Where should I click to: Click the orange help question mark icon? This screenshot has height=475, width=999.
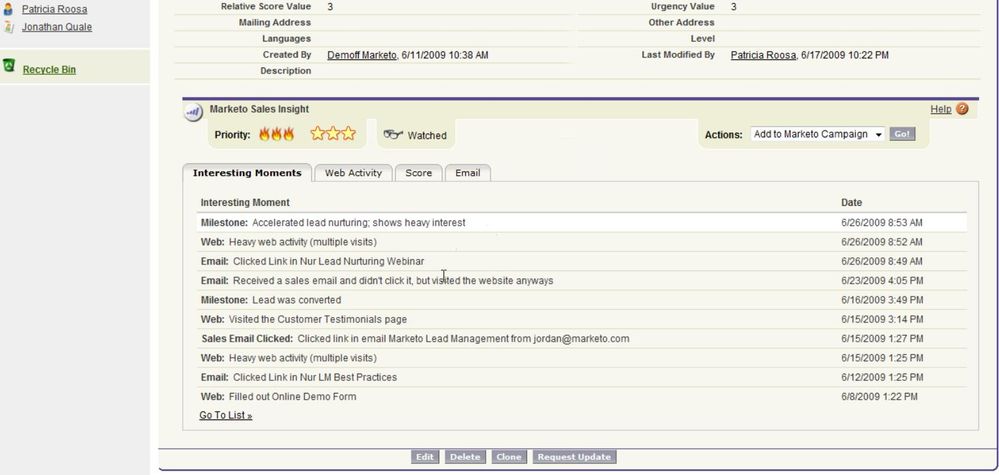[x=962, y=109]
